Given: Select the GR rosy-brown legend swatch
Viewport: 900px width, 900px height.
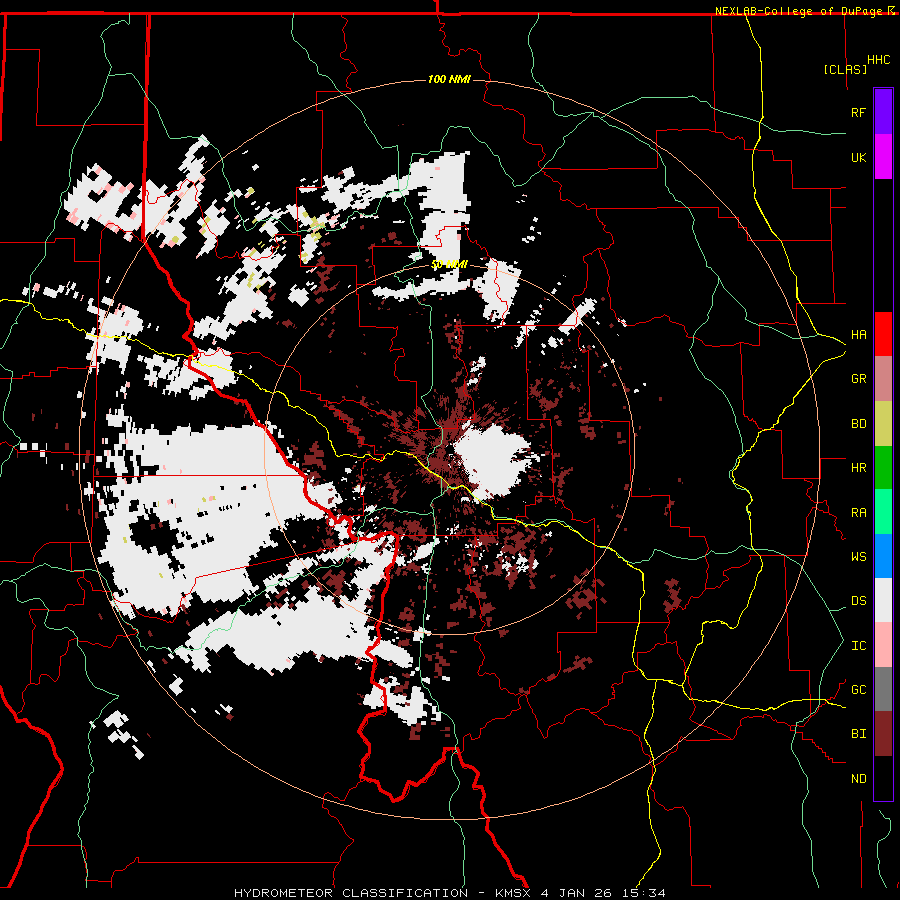Looking at the screenshot, I should pyautogui.click(x=883, y=379).
